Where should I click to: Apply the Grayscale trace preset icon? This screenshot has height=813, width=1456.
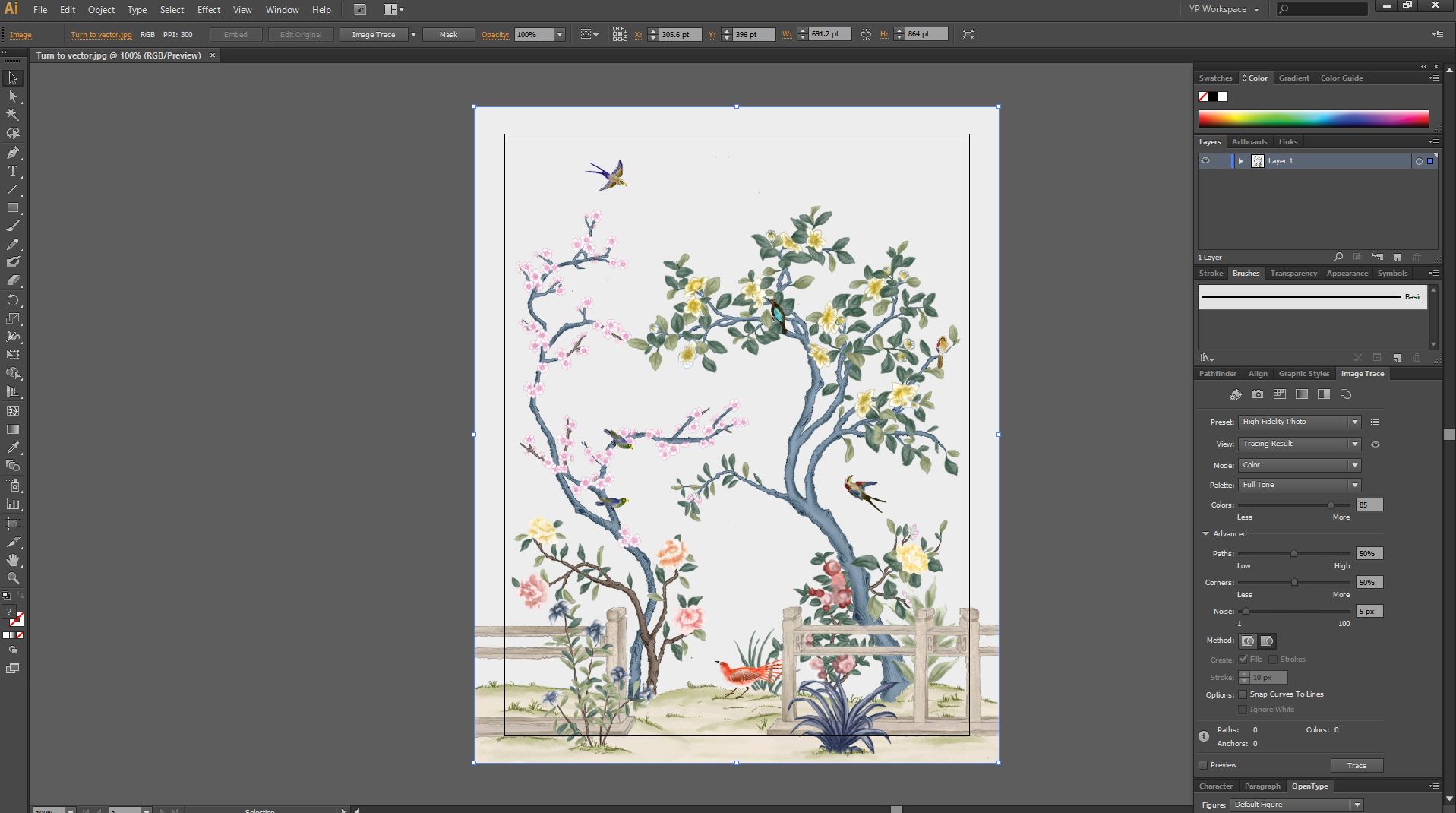[x=1302, y=394]
